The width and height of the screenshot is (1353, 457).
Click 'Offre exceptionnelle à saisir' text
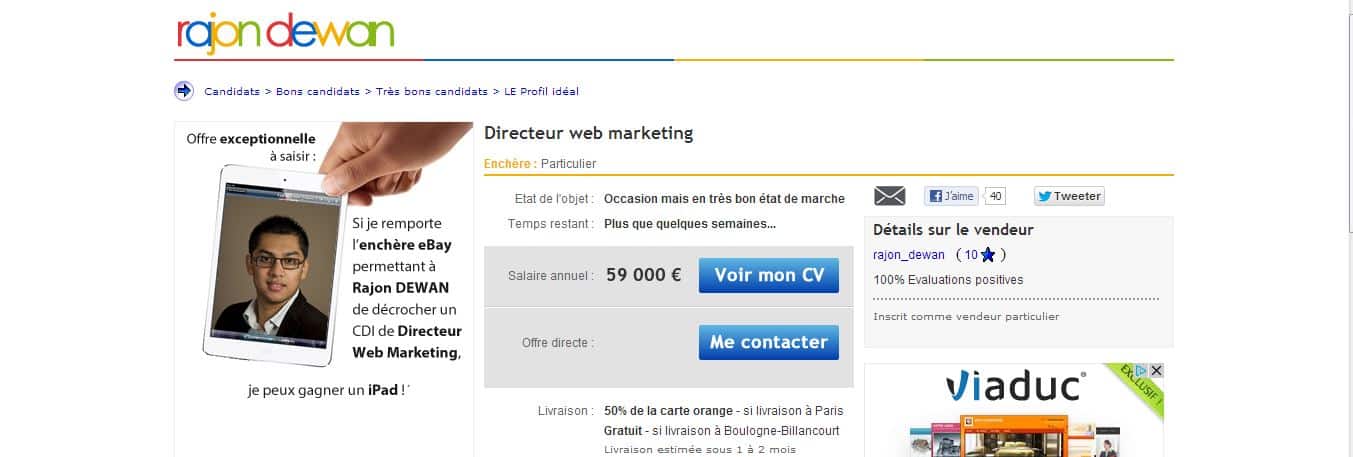(x=251, y=147)
